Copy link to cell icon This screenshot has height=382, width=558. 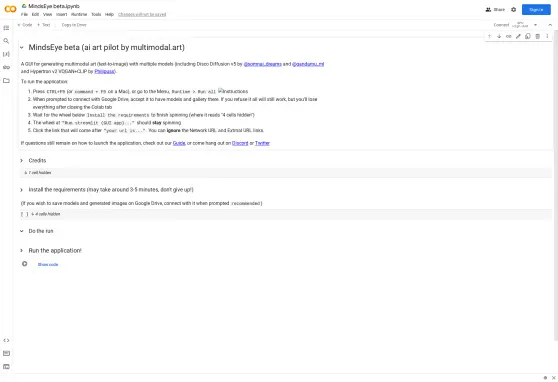509,36
